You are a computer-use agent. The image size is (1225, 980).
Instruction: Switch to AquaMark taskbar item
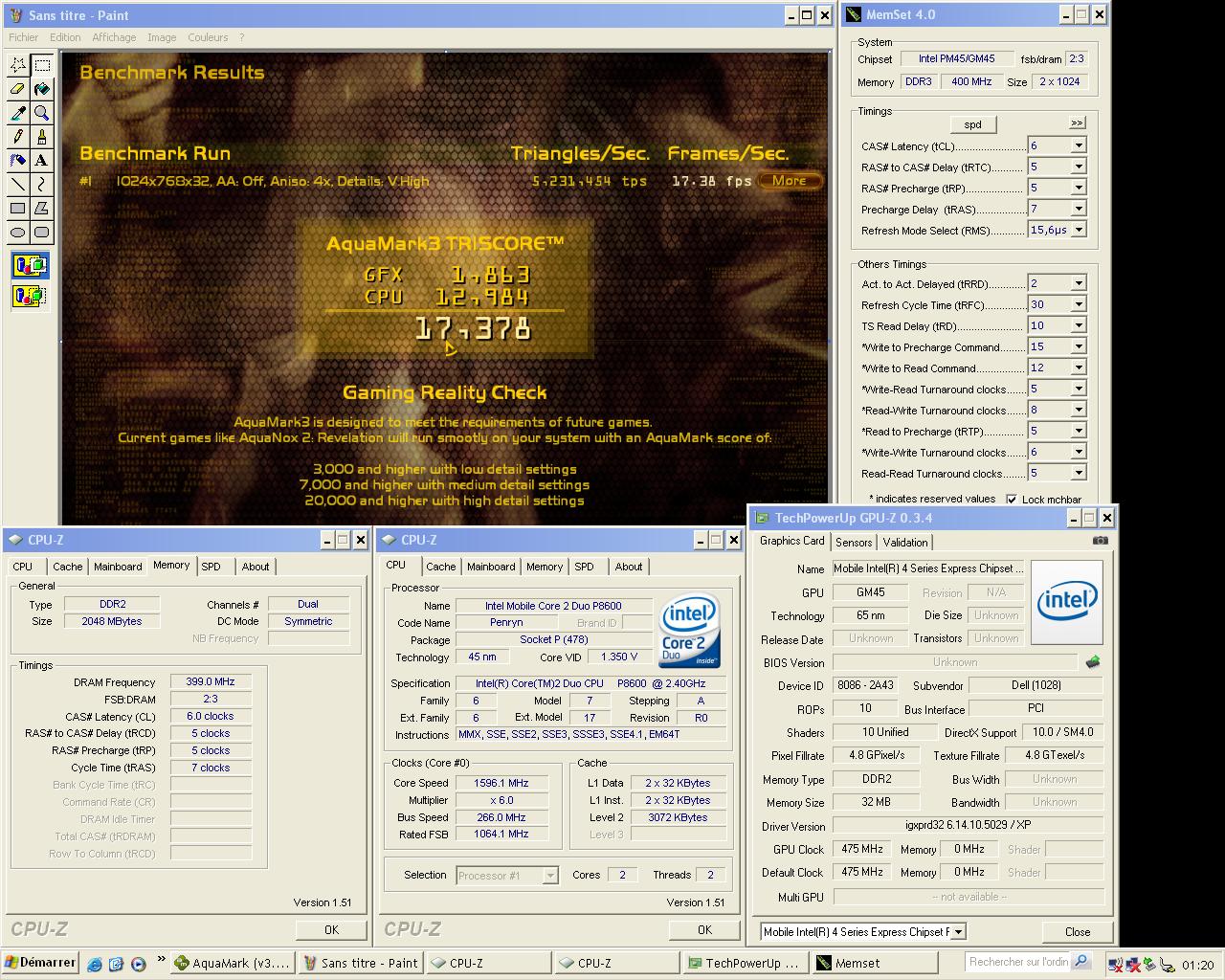233,963
